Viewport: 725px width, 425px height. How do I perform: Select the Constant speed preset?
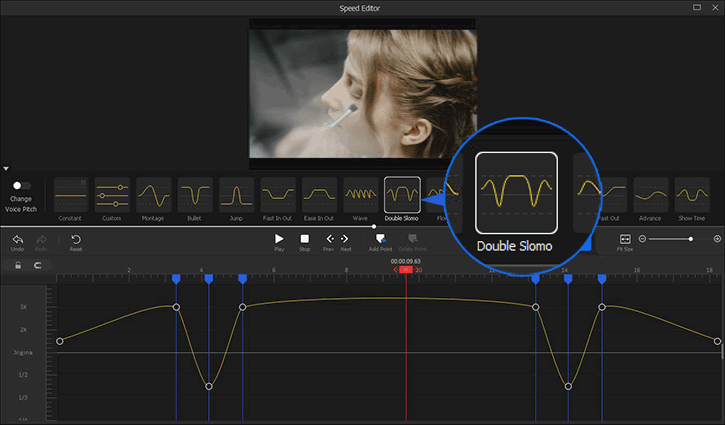pos(71,194)
